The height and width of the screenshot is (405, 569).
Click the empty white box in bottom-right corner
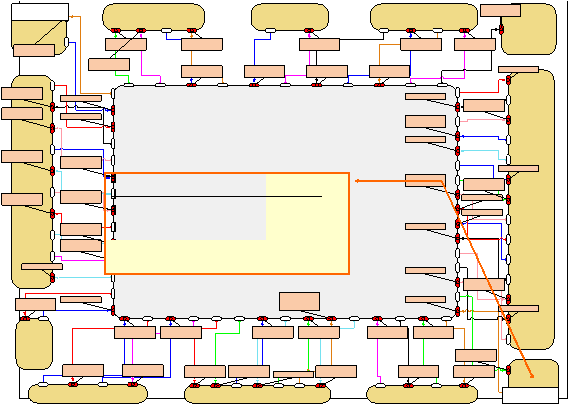530,396
